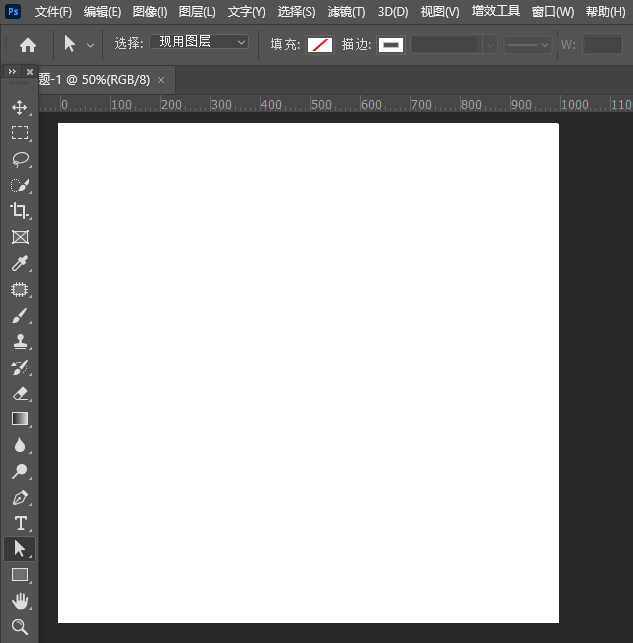The width and height of the screenshot is (633, 643).
Task: Expand the toolbar with double-arrow icon
Action: [12, 72]
